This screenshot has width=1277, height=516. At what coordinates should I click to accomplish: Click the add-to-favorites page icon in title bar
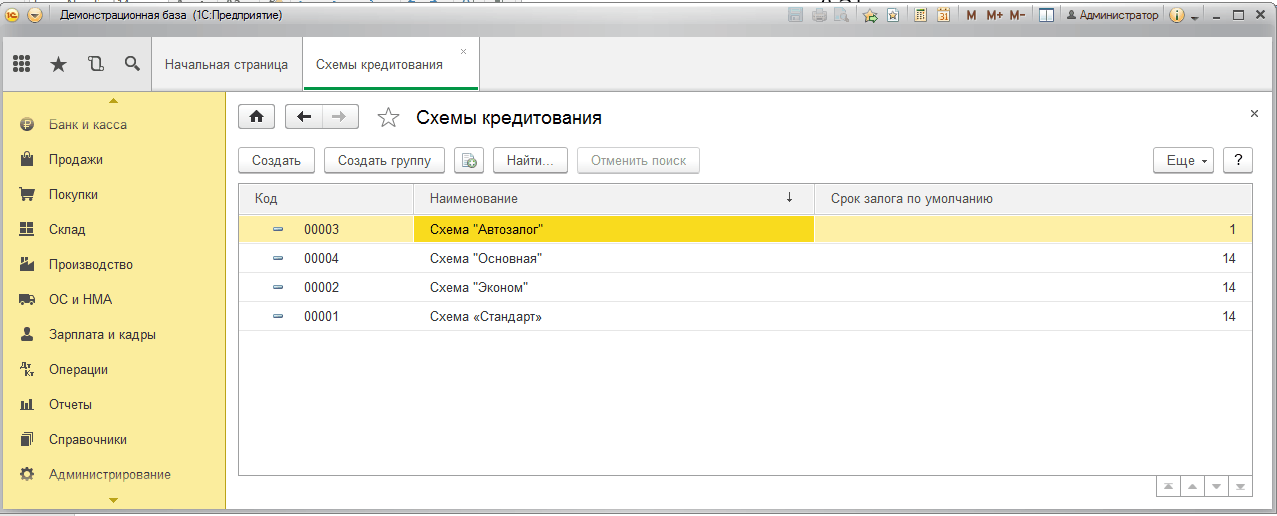tap(892, 16)
